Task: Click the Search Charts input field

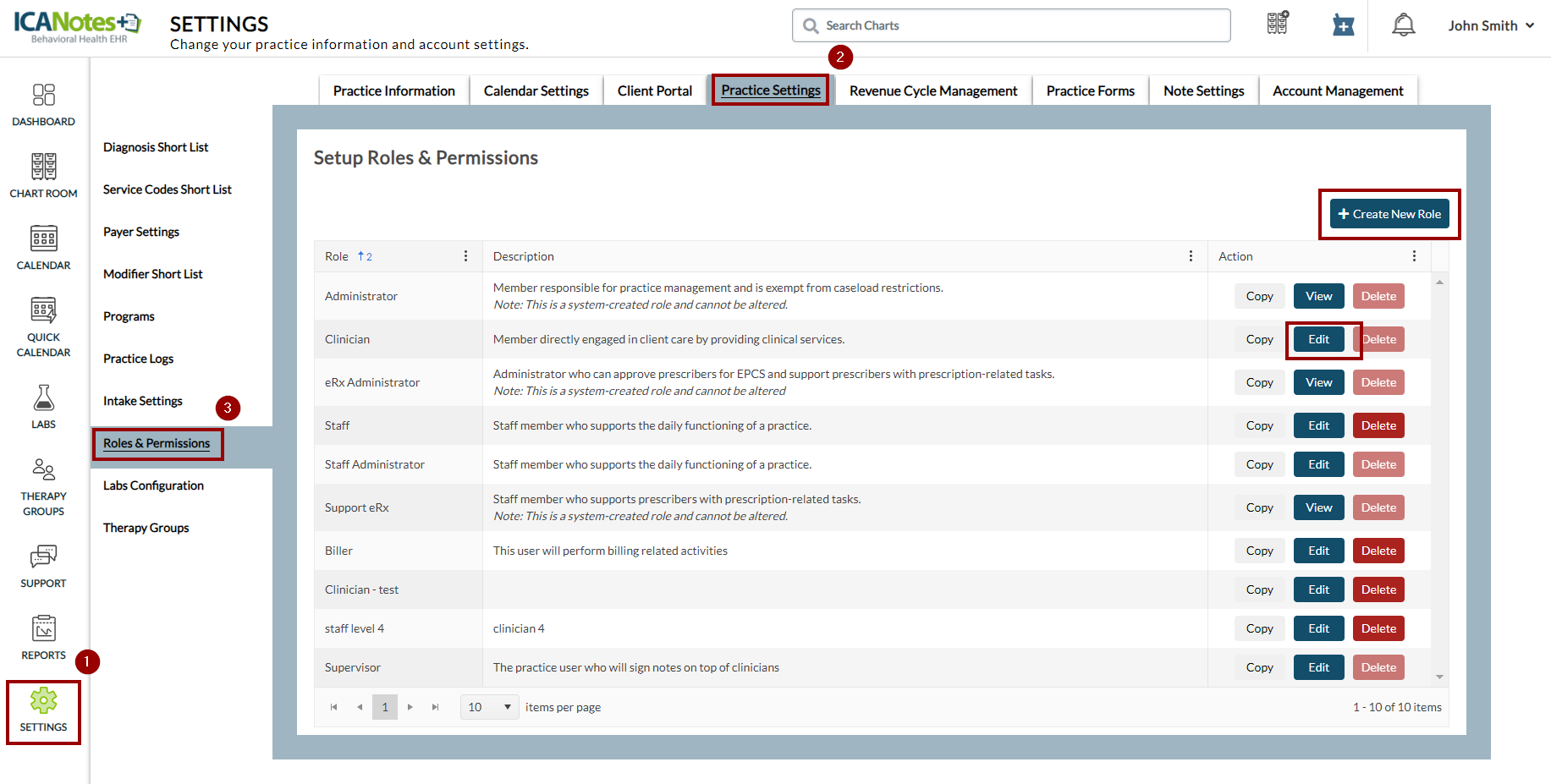Action: (1011, 25)
